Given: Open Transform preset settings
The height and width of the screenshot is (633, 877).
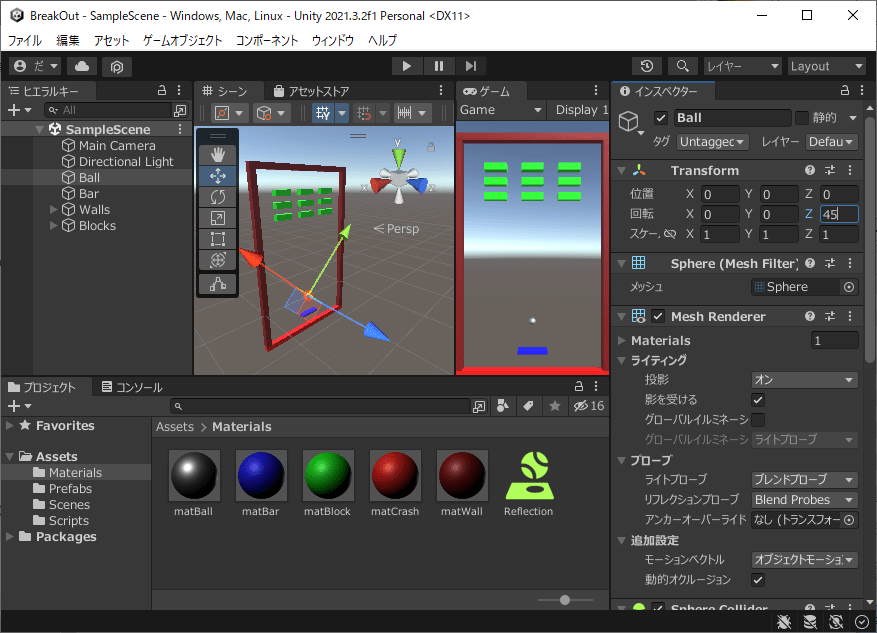Looking at the screenshot, I should [x=830, y=171].
